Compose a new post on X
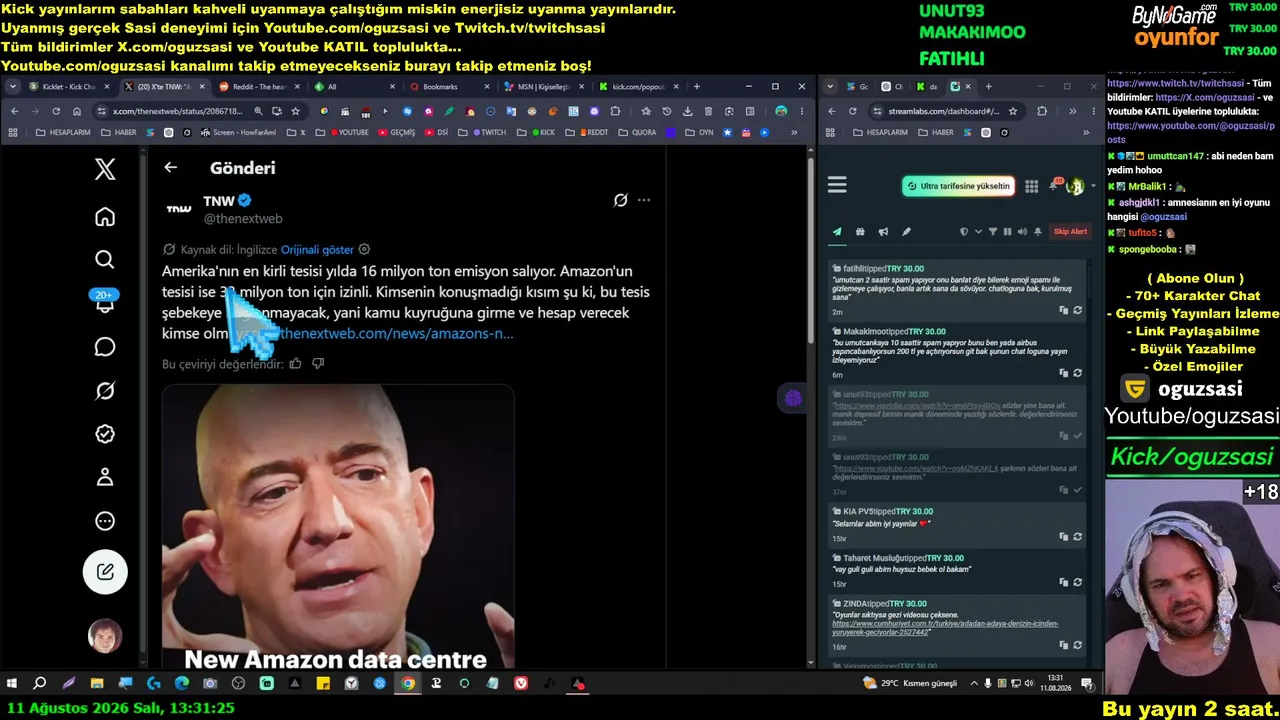This screenshot has width=1280, height=720. tap(105, 572)
